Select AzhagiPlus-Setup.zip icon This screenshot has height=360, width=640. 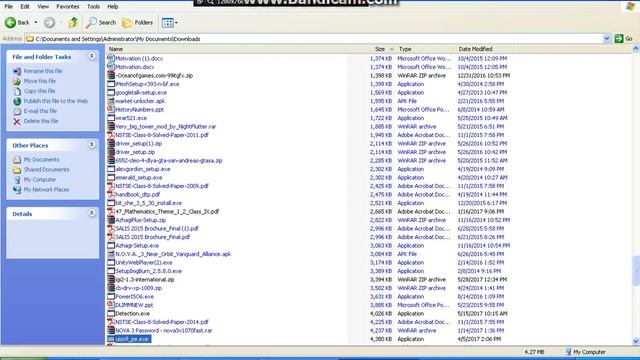coord(111,220)
